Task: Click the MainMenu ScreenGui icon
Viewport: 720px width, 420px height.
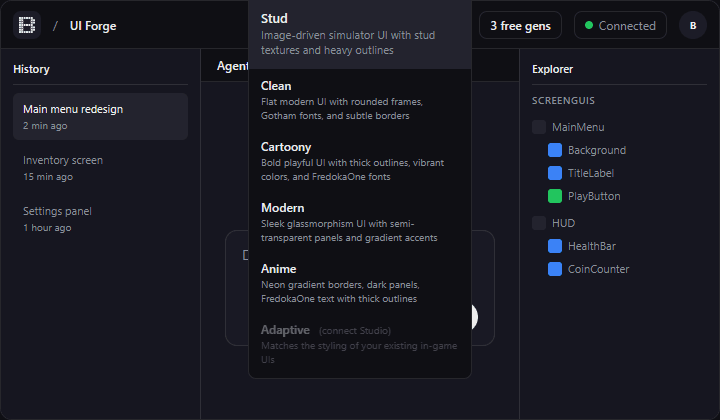Action: pyautogui.click(x=539, y=127)
